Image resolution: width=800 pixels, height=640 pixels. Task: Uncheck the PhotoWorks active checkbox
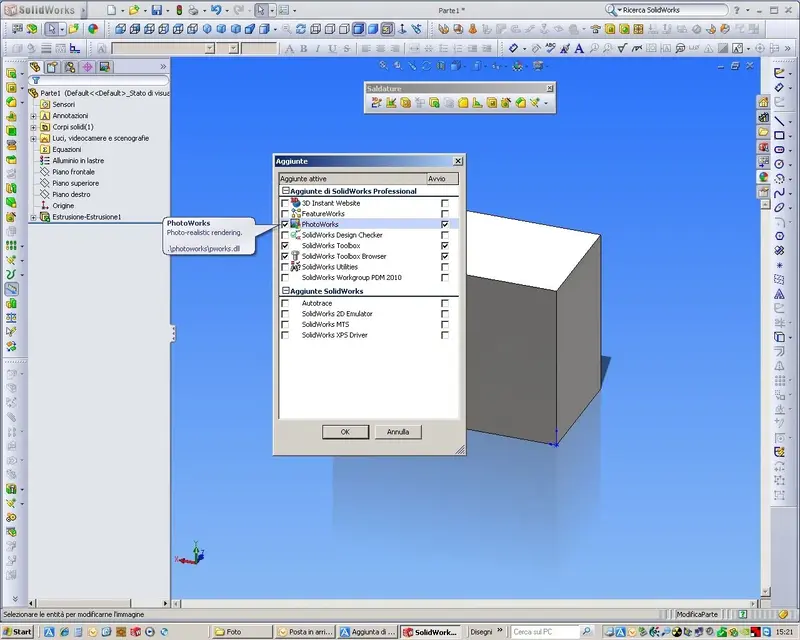[x=285, y=224]
